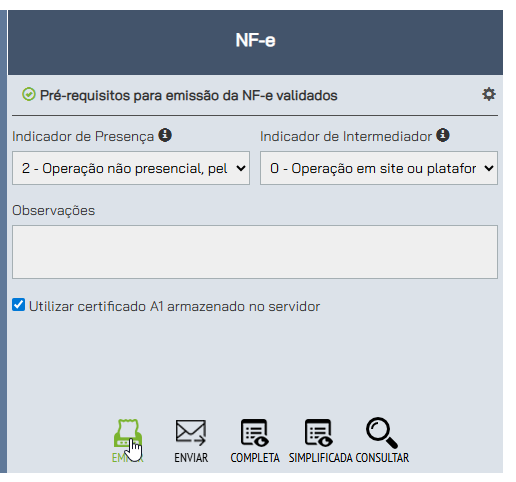516x482 pixels.
Task: Click the ENVIAR text label
Action: click(x=191, y=458)
